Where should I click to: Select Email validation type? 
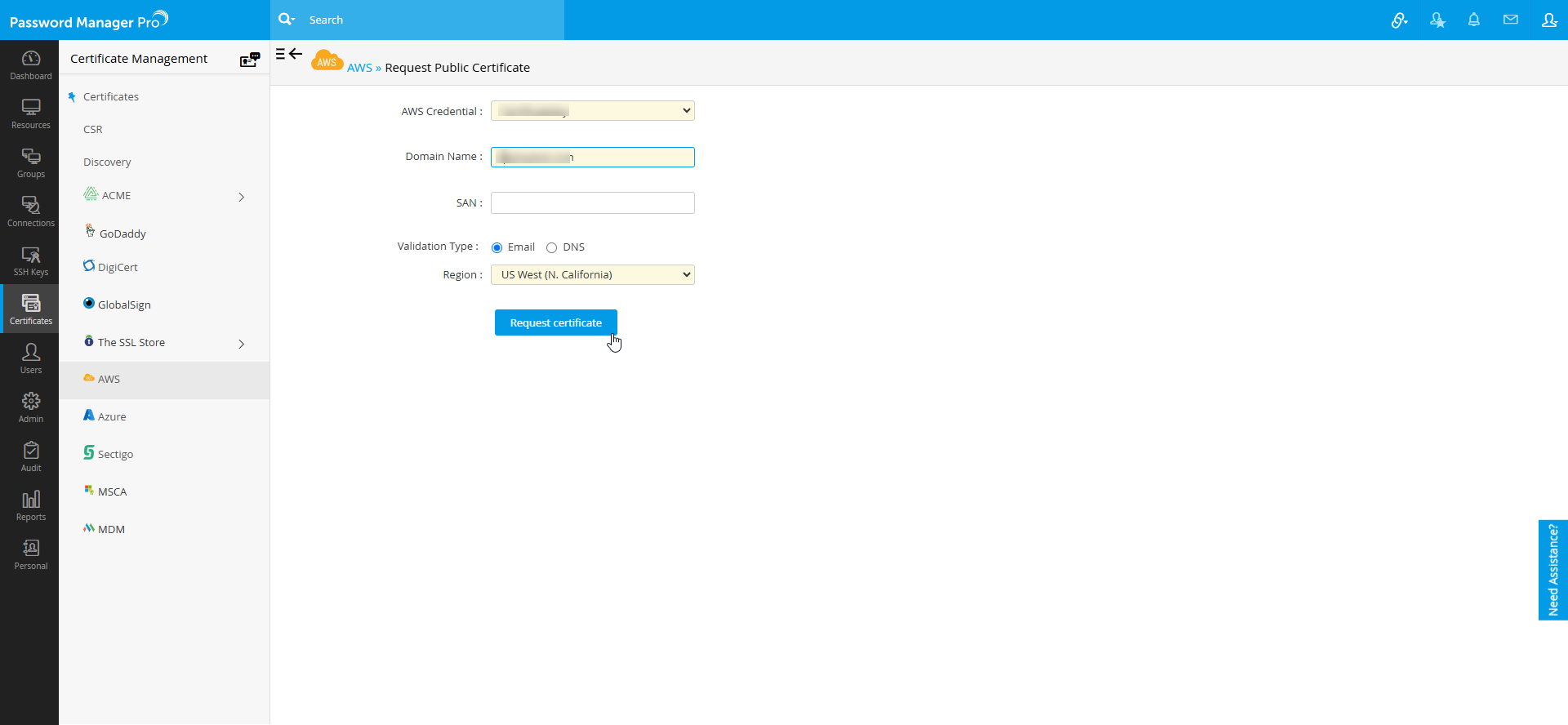(x=497, y=247)
